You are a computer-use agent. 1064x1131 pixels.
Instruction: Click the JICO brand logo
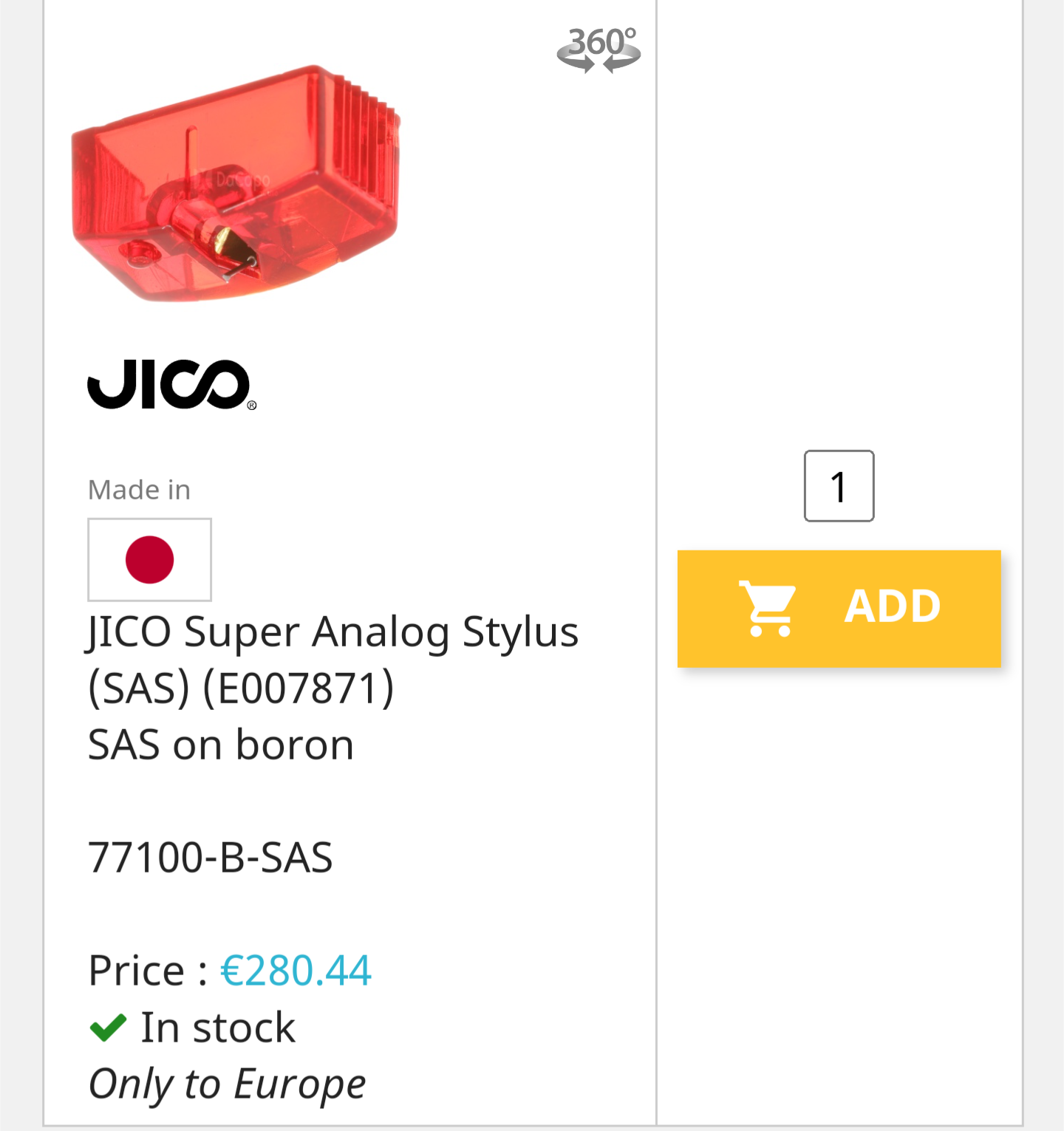pyautogui.click(x=170, y=384)
